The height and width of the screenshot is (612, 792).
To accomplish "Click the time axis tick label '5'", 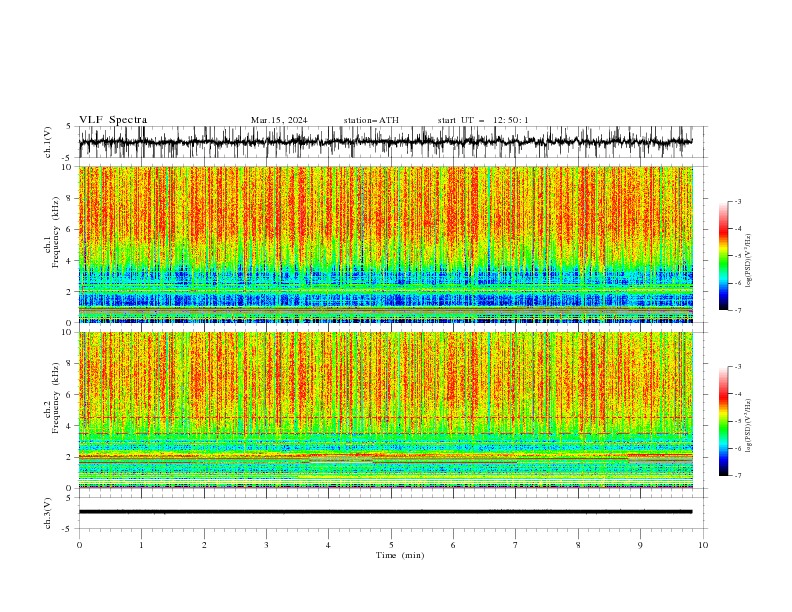I will coord(391,545).
